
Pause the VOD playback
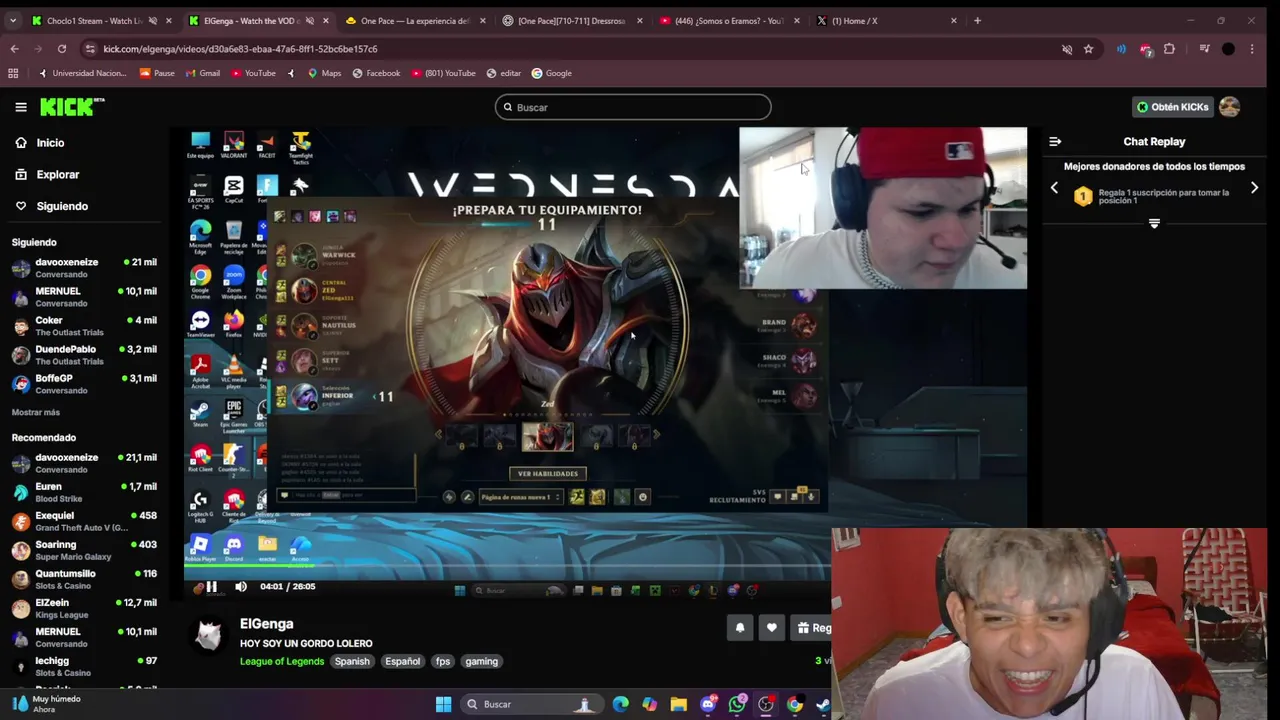pos(211,587)
